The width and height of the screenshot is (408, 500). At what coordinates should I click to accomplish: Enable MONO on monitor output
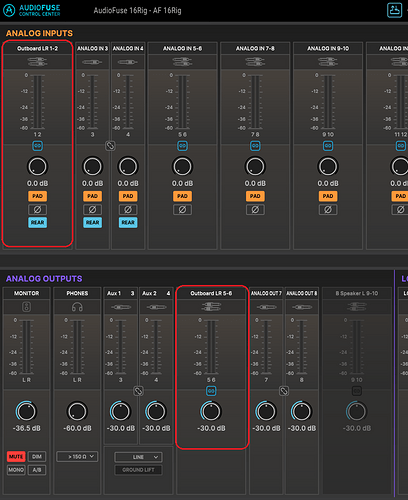tap(16, 470)
